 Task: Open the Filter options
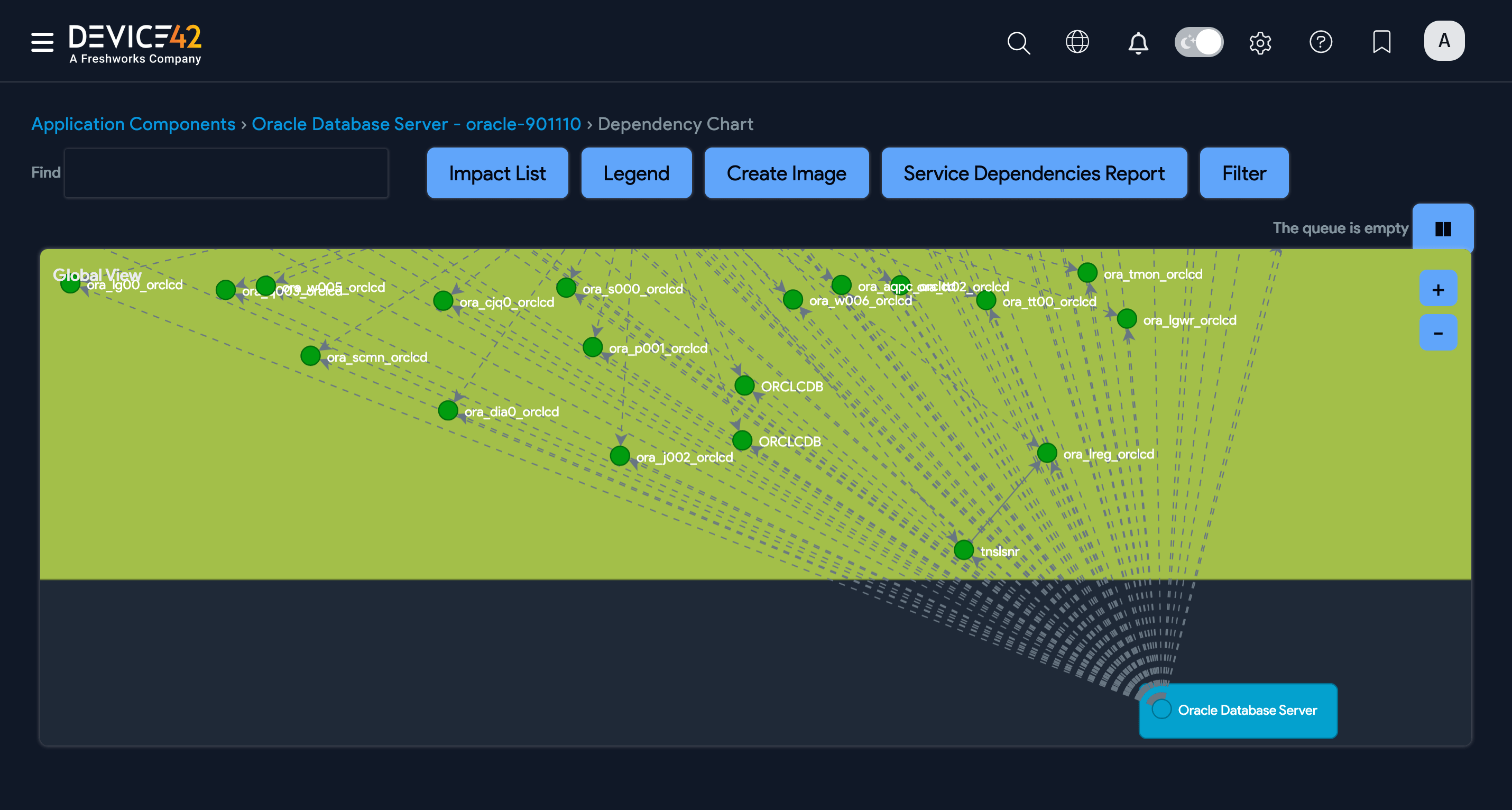click(1244, 172)
